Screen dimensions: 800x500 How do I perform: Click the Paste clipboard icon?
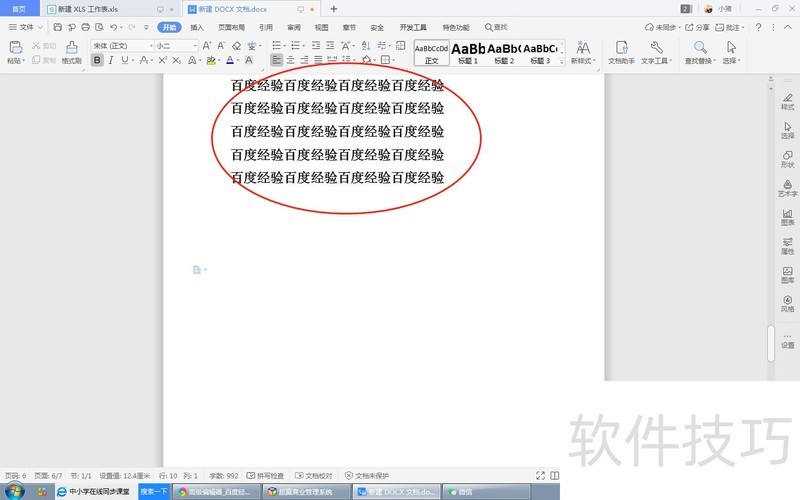(15, 48)
